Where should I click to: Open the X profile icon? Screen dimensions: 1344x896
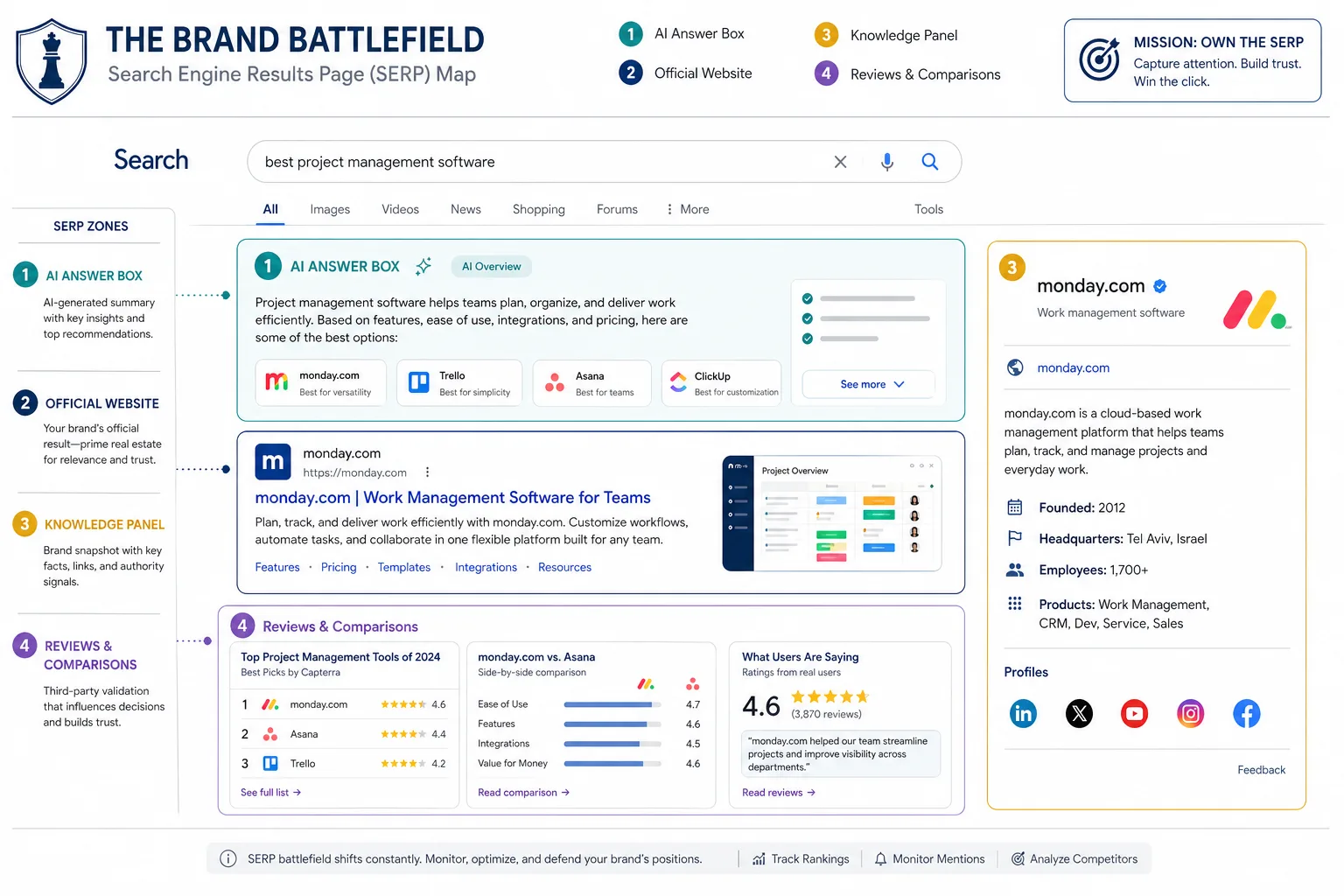(1079, 714)
